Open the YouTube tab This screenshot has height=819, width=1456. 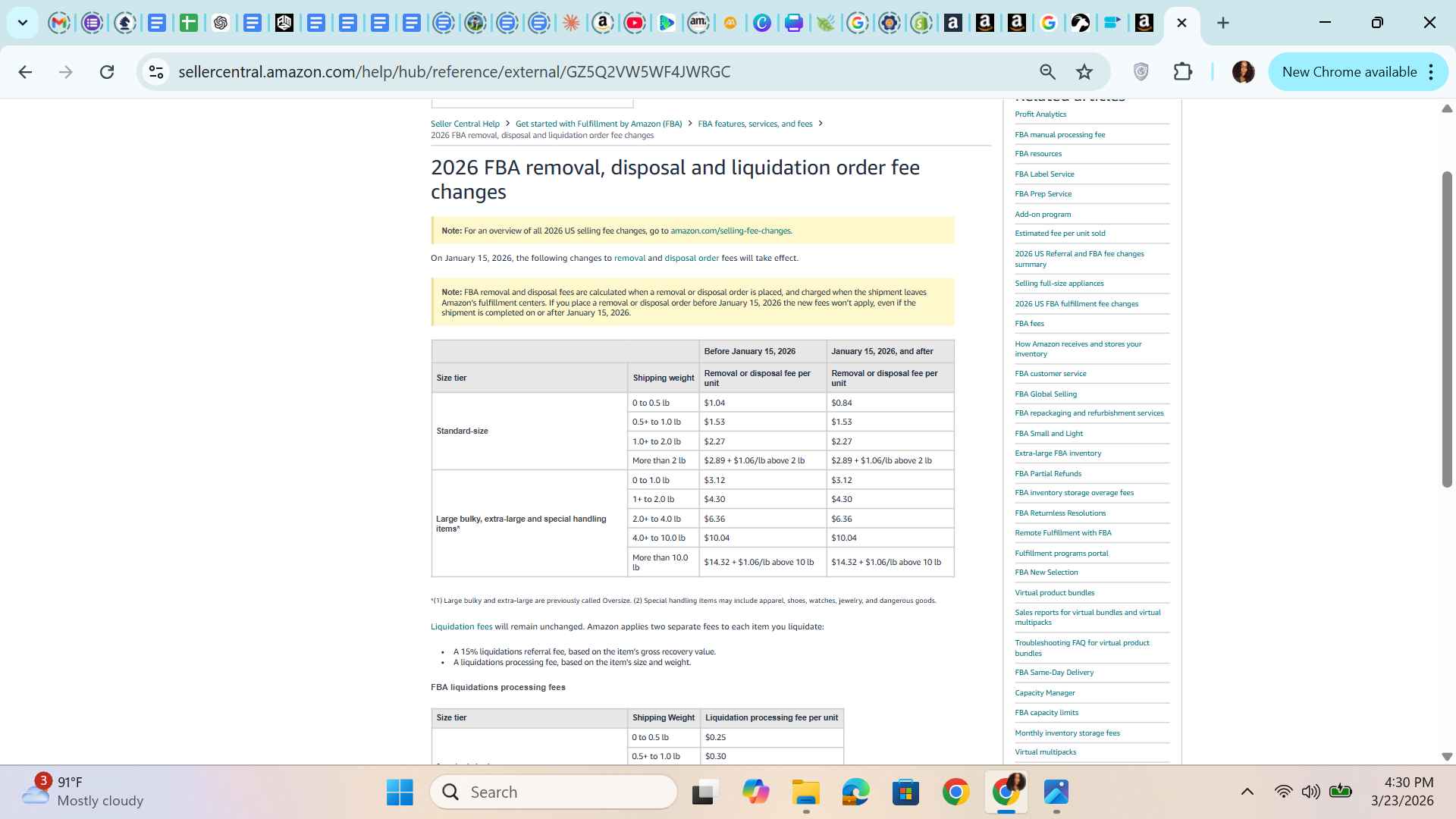tap(635, 23)
